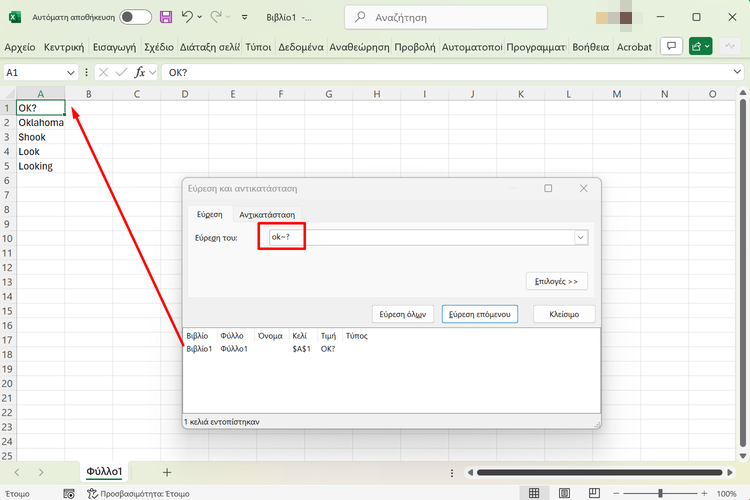Click the Comments speech bubble icon

672,46
